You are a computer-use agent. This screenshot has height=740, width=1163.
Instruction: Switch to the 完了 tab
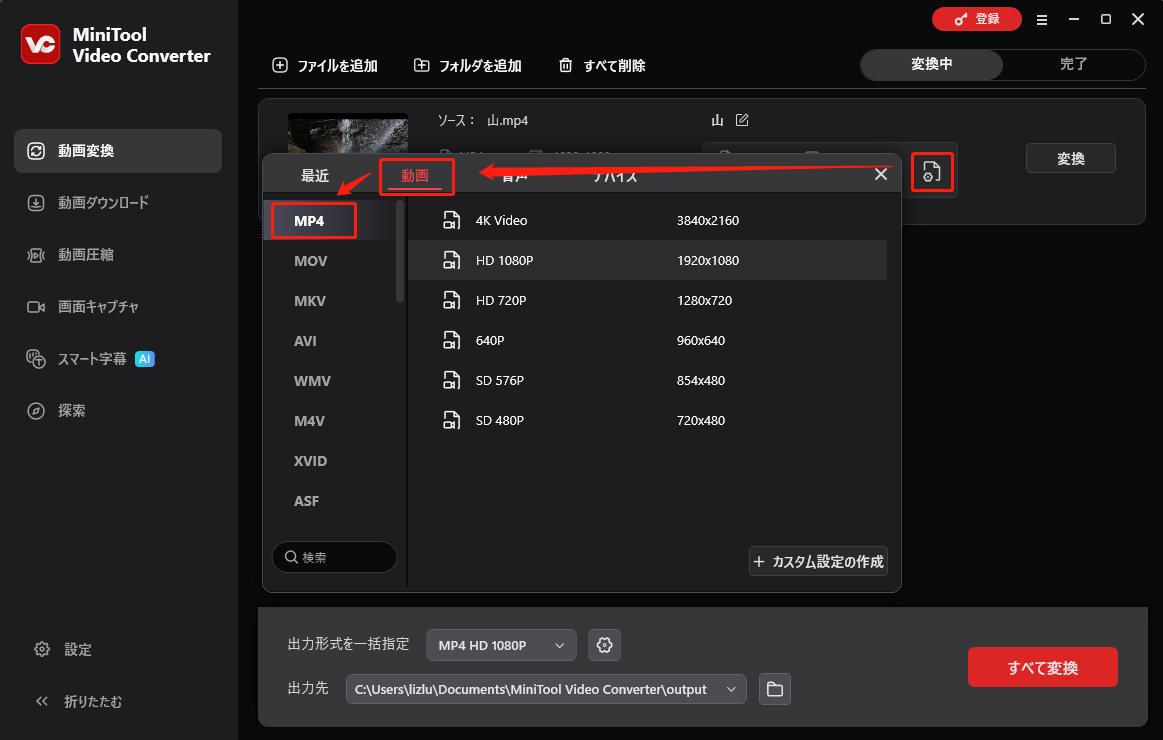(x=1074, y=64)
